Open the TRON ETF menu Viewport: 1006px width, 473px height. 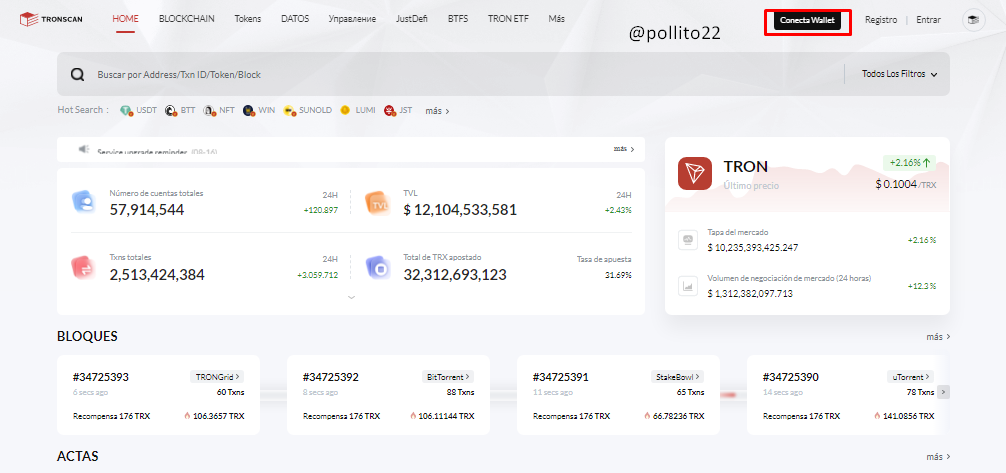coord(508,19)
